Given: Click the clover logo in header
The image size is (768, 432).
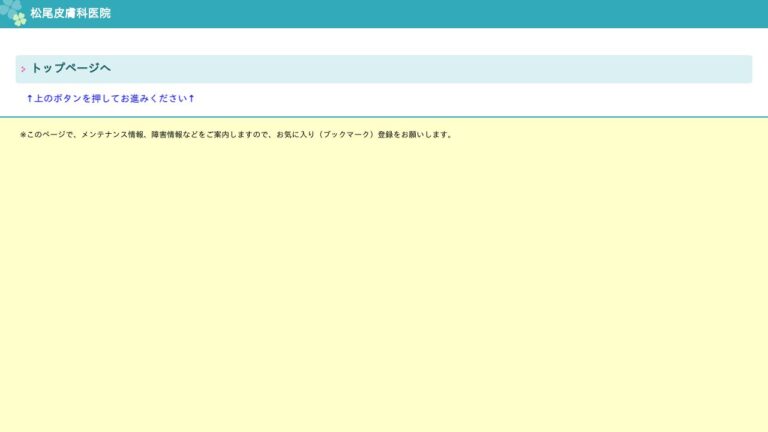Looking at the screenshot, I should coord(13,13).
